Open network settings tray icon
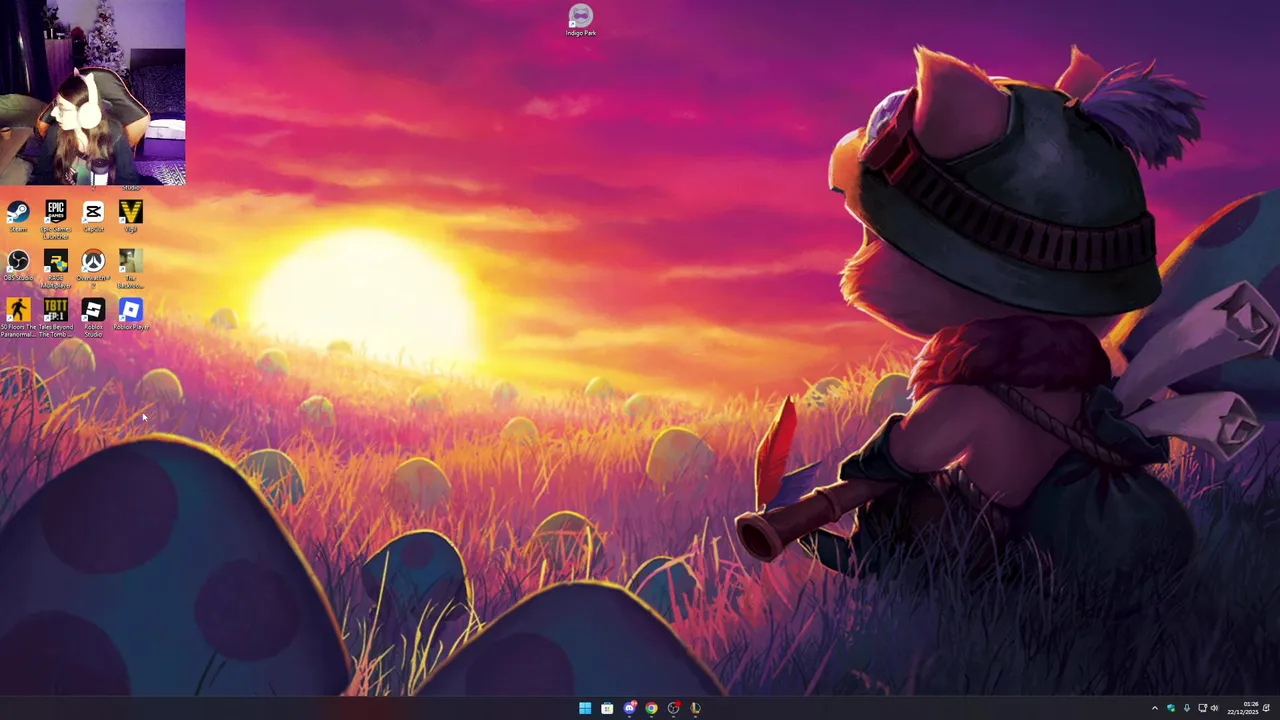 [x=1202, y=708]
